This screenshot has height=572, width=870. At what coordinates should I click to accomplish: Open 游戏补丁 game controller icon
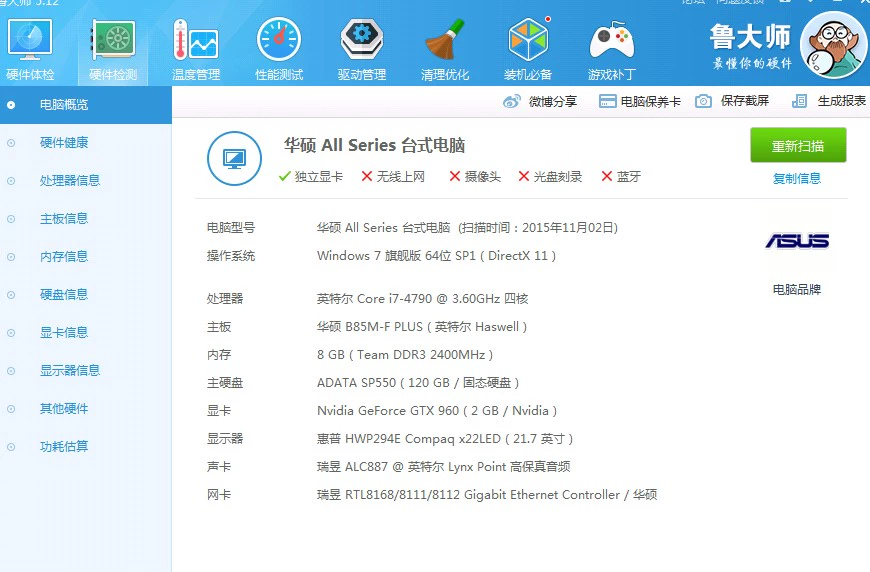pos(611,49)
